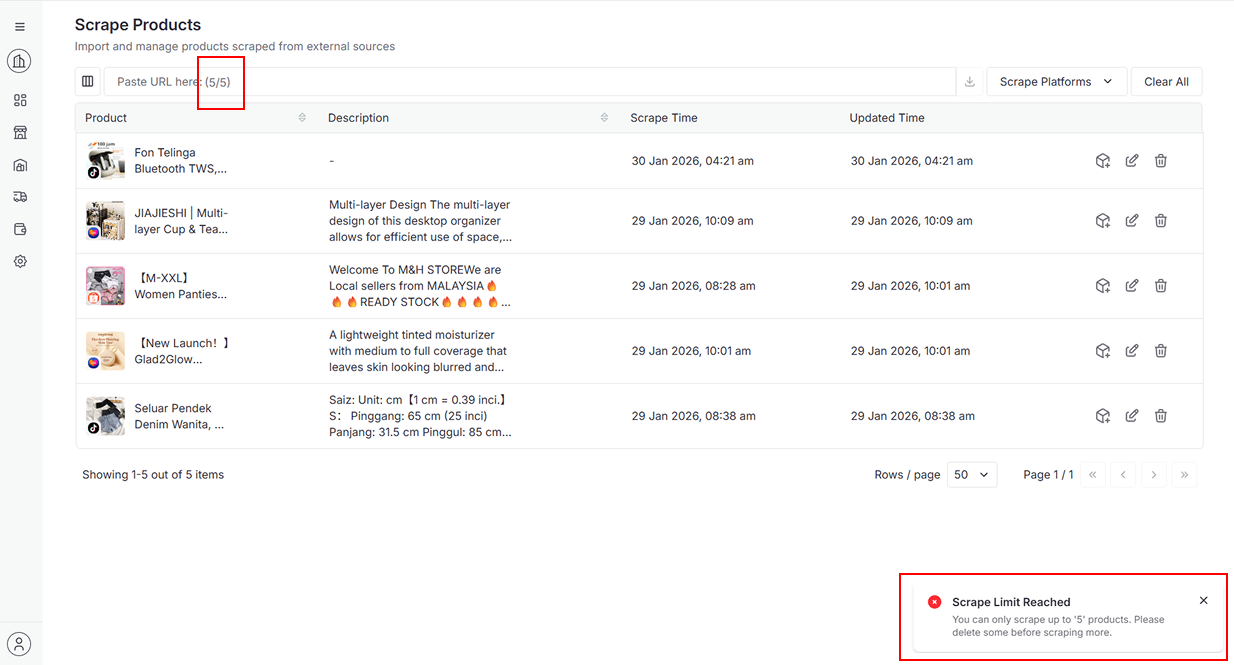The image size is (1234, 665).
Task: Open the dashboard grid icon in sidebar
Action: point(20,101)
